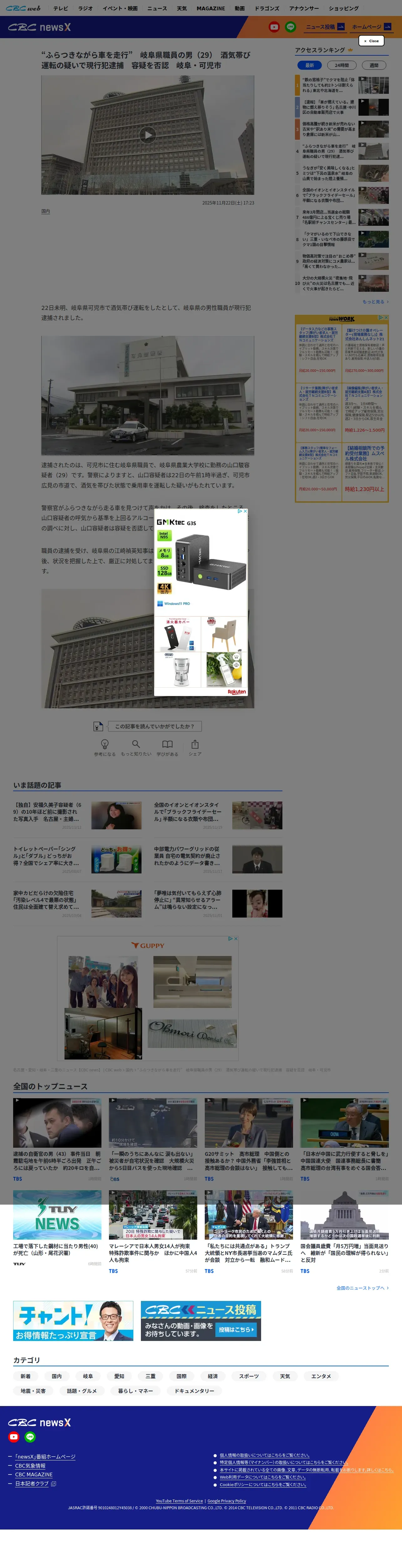402x1568 pixels.
Task: Select the 愛知 category chip
Action: 119,1376
